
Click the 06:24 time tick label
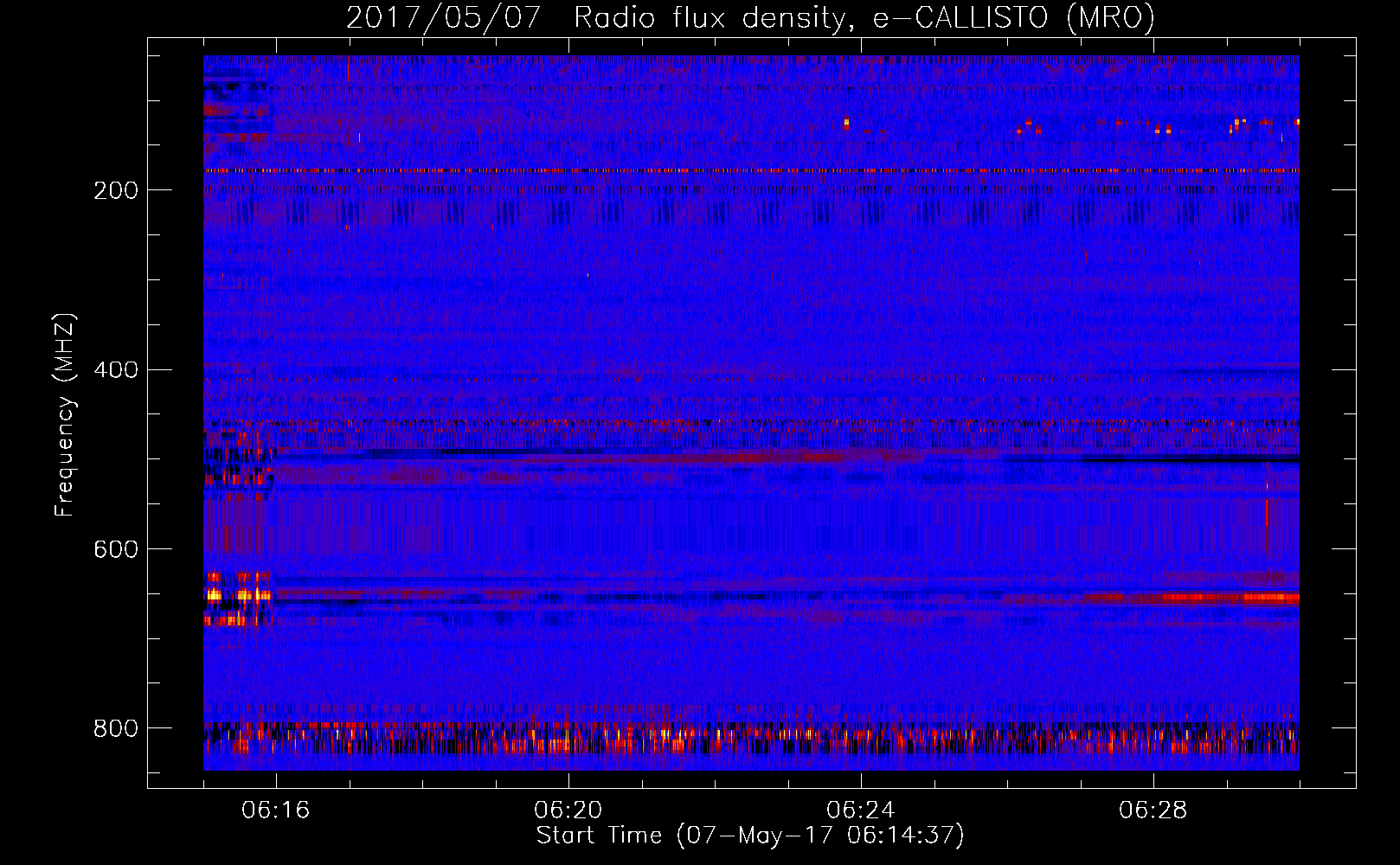(x=861, y=811)
